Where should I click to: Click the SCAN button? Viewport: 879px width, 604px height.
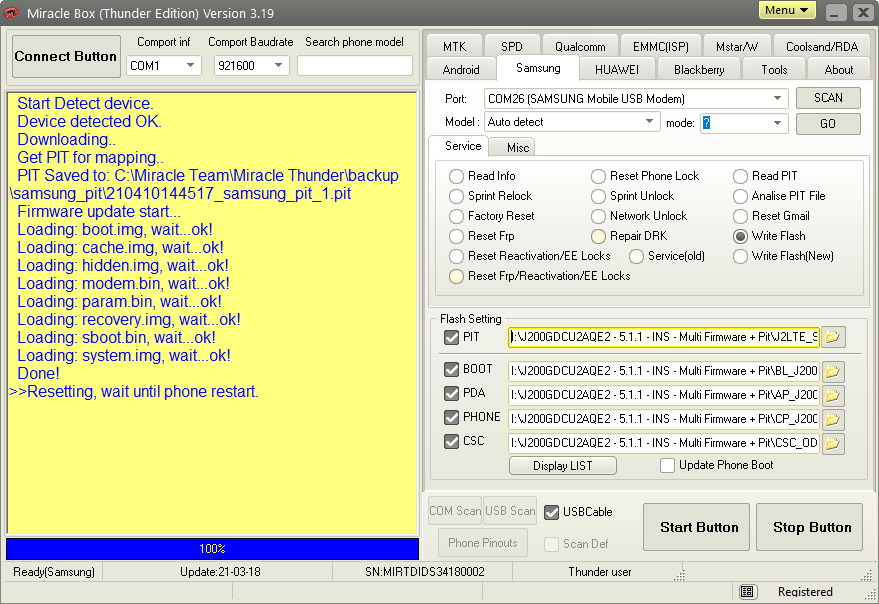[828, 98]
